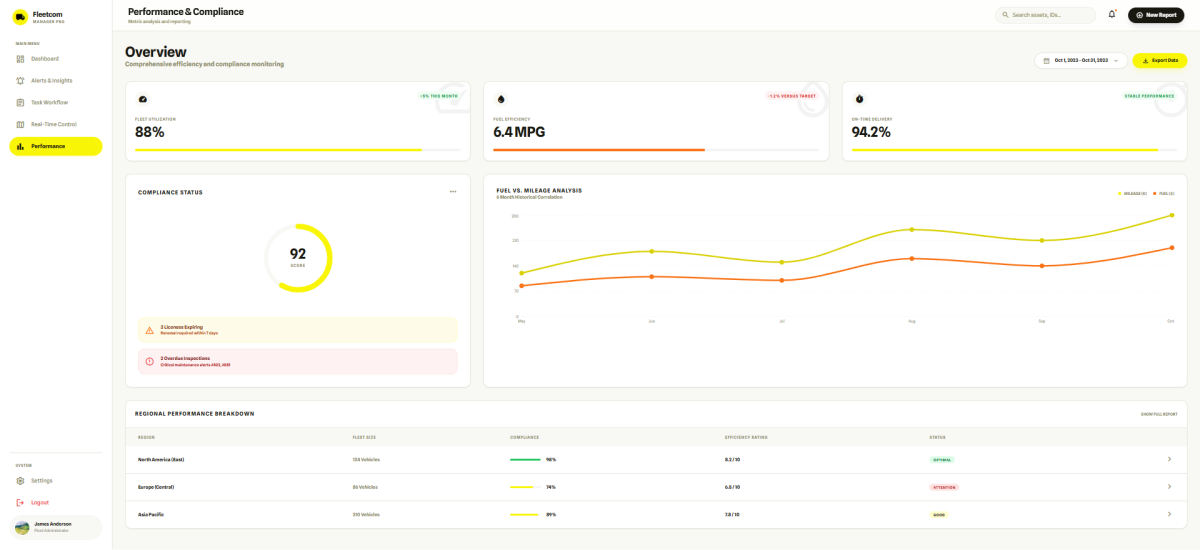Click the 134 Vehicles fleet size cell
This screenshot has height=550, width=1200.
[x=366, y=460]
